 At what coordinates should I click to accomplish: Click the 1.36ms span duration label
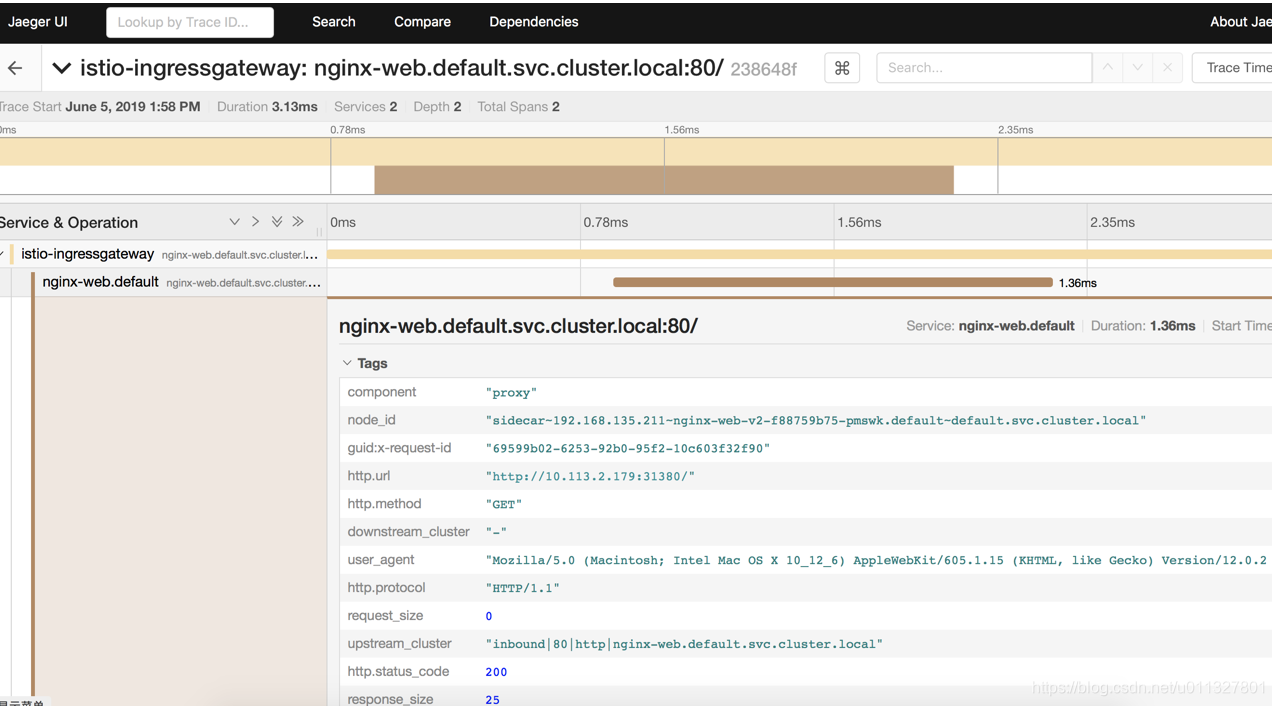pyautogui.click(x=1077, y=283)
